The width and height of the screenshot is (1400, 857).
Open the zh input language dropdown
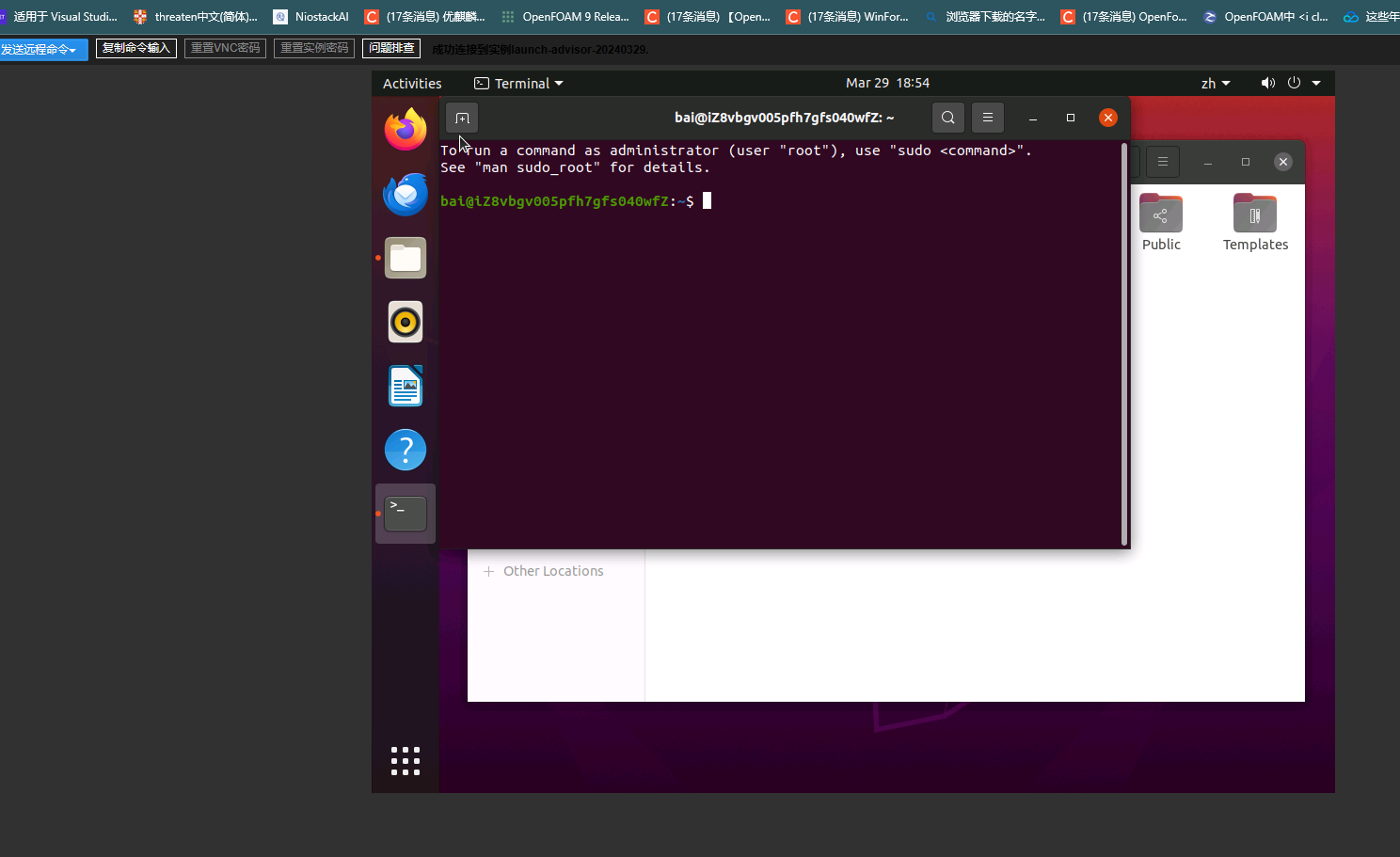point(1216,83)
